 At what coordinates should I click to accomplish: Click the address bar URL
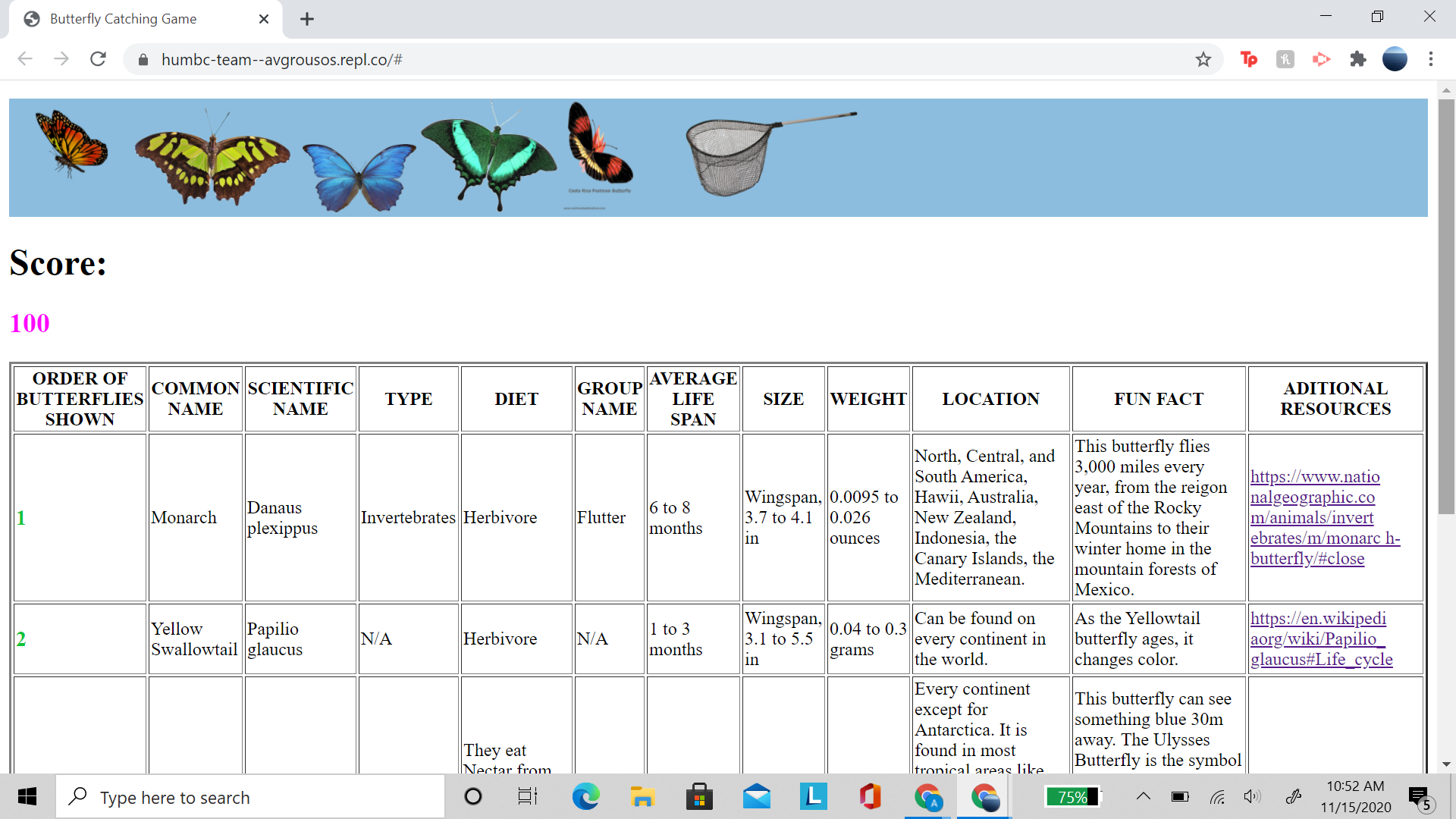(281, 60)
